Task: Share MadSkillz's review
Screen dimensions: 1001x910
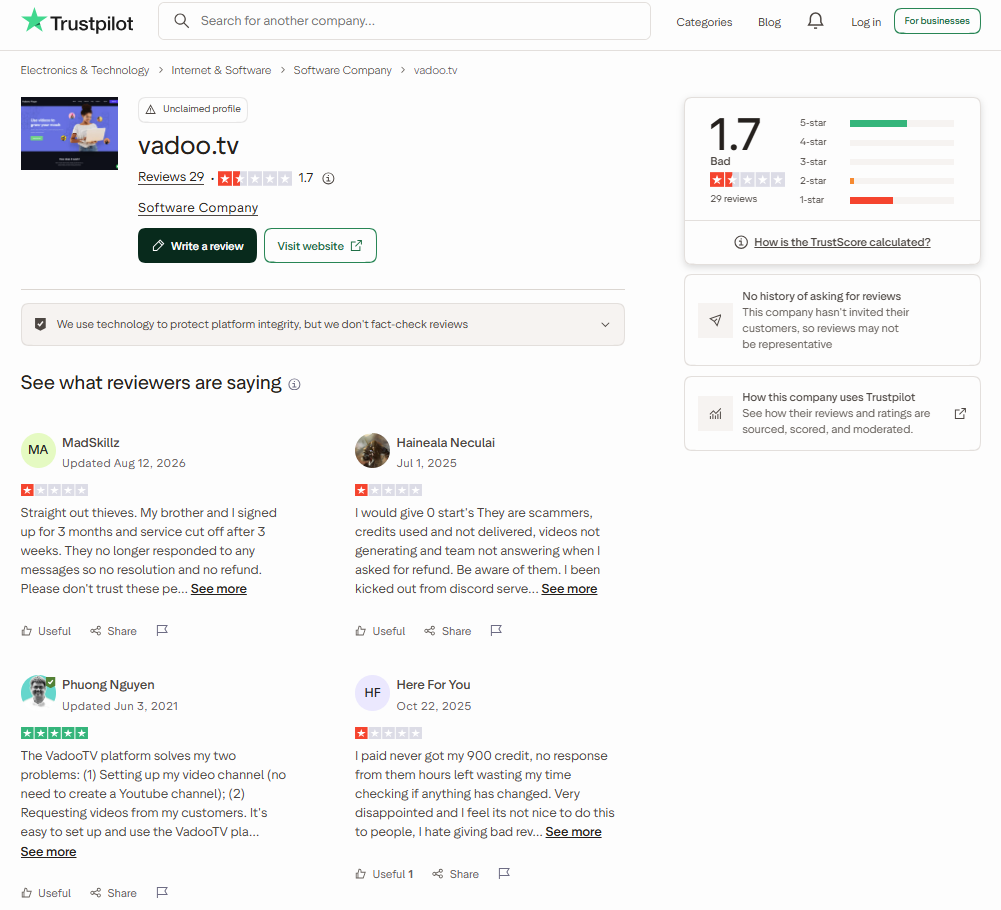Action: click(114, 631)
